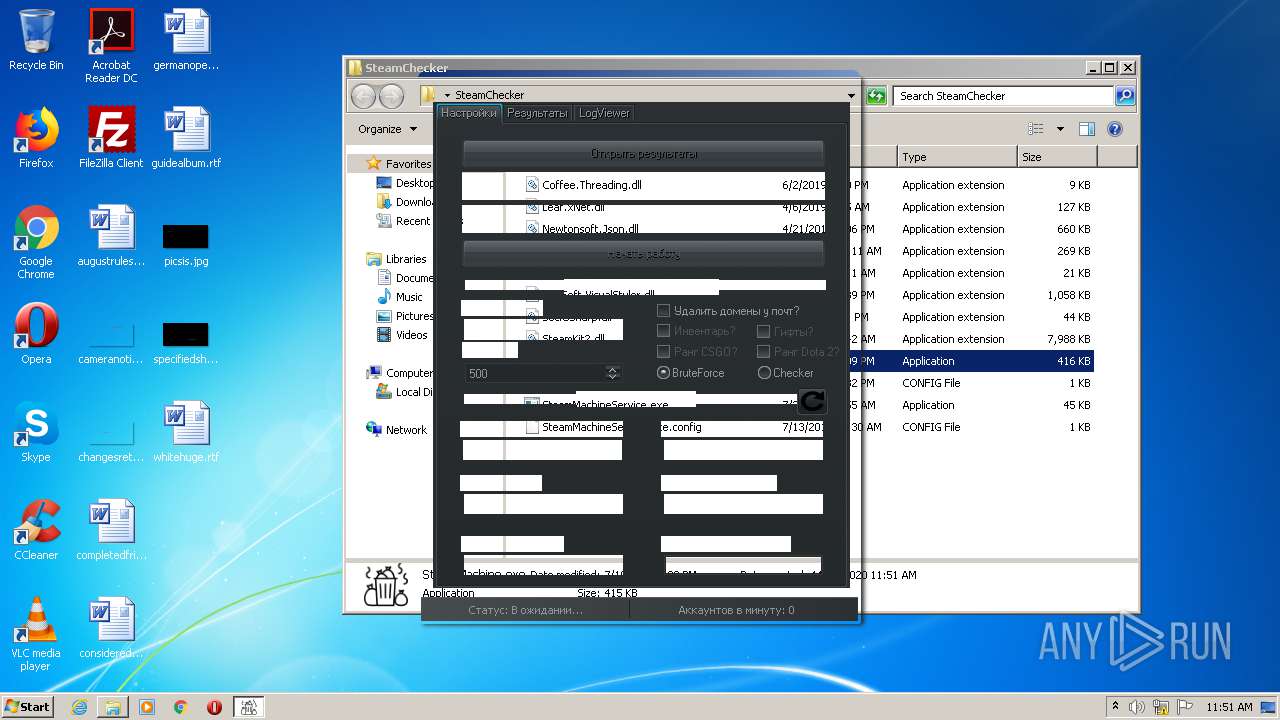Click the green refresh button beside the address bar

click(876, 96)
